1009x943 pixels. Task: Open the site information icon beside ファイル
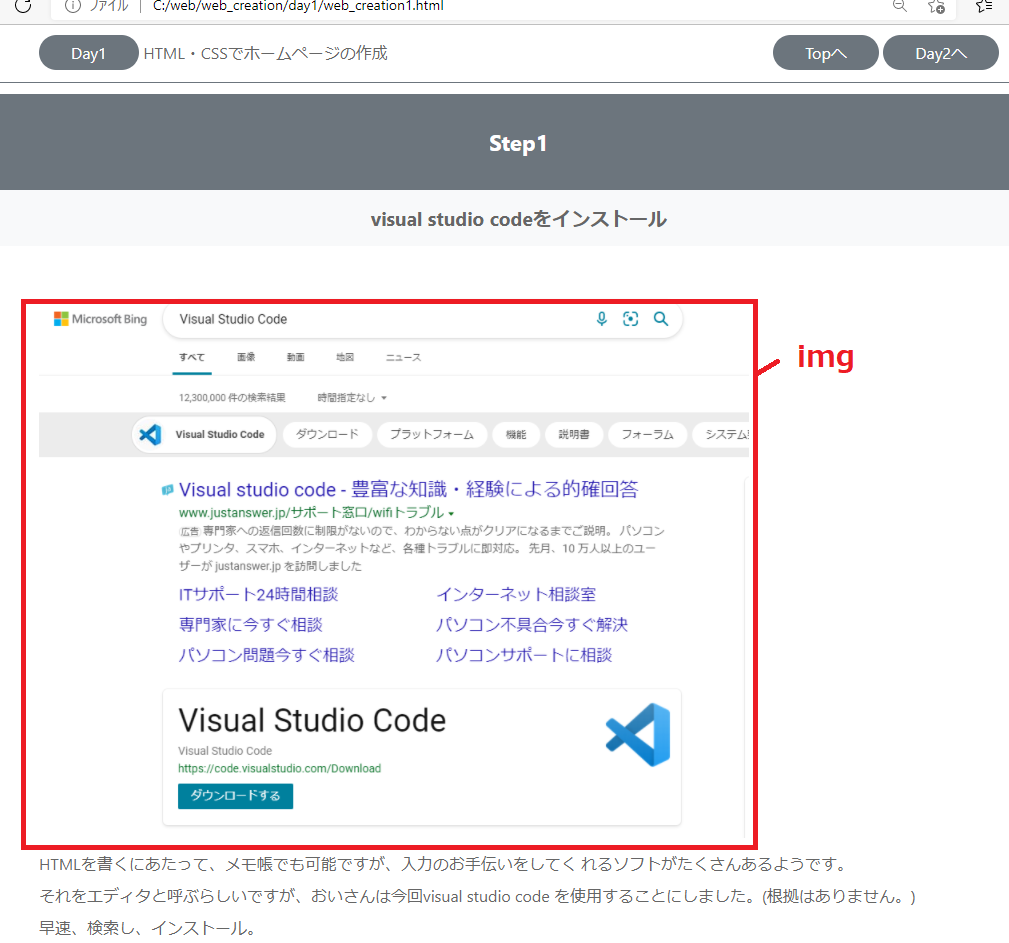coord(73,6)
